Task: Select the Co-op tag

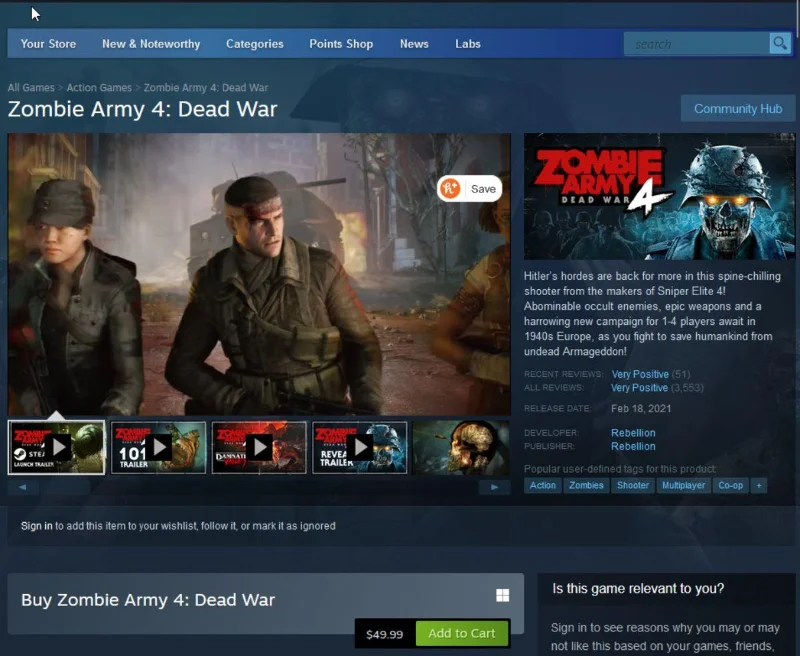Action: click(731, 486)
